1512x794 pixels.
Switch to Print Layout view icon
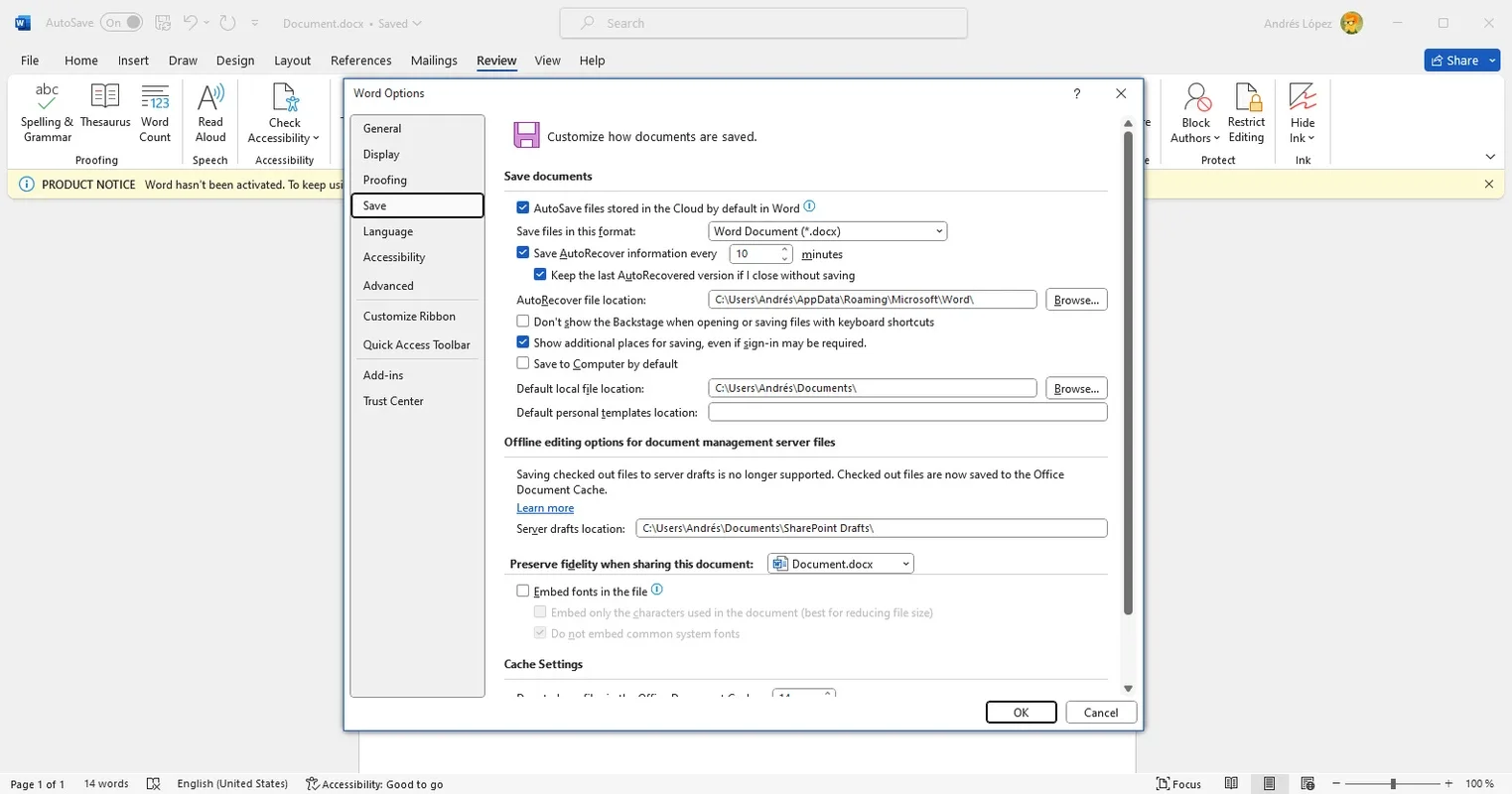point(1269,783)
